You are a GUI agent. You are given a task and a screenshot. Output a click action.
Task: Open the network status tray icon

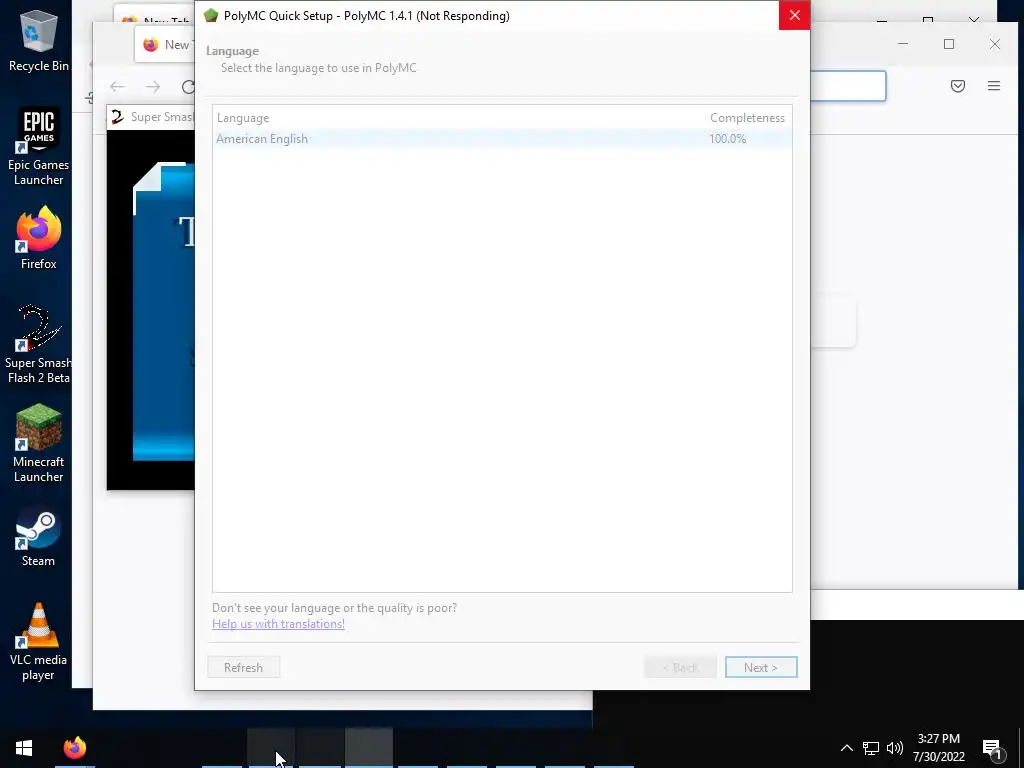pyautogui.click(x=871, y=748)
